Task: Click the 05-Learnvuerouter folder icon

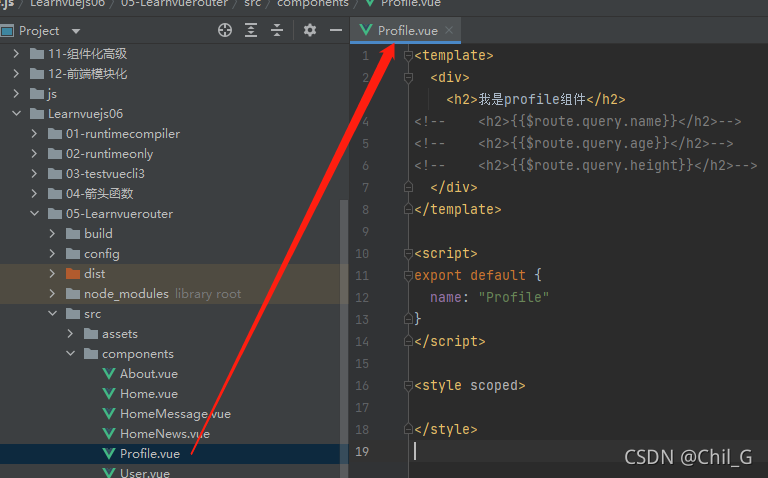Action: pos(55,214)
